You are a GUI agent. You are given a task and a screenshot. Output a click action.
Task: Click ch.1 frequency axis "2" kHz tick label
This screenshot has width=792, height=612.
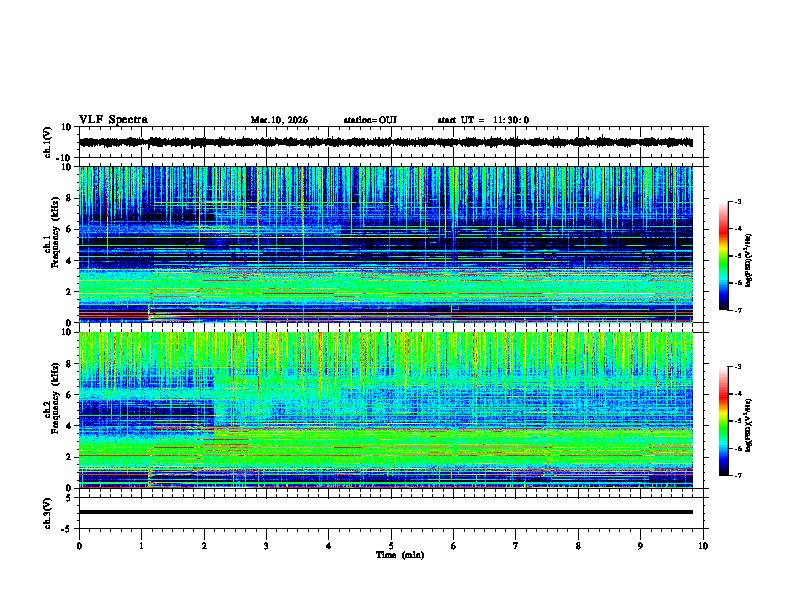pyautogui.click(x=70, y=292)
